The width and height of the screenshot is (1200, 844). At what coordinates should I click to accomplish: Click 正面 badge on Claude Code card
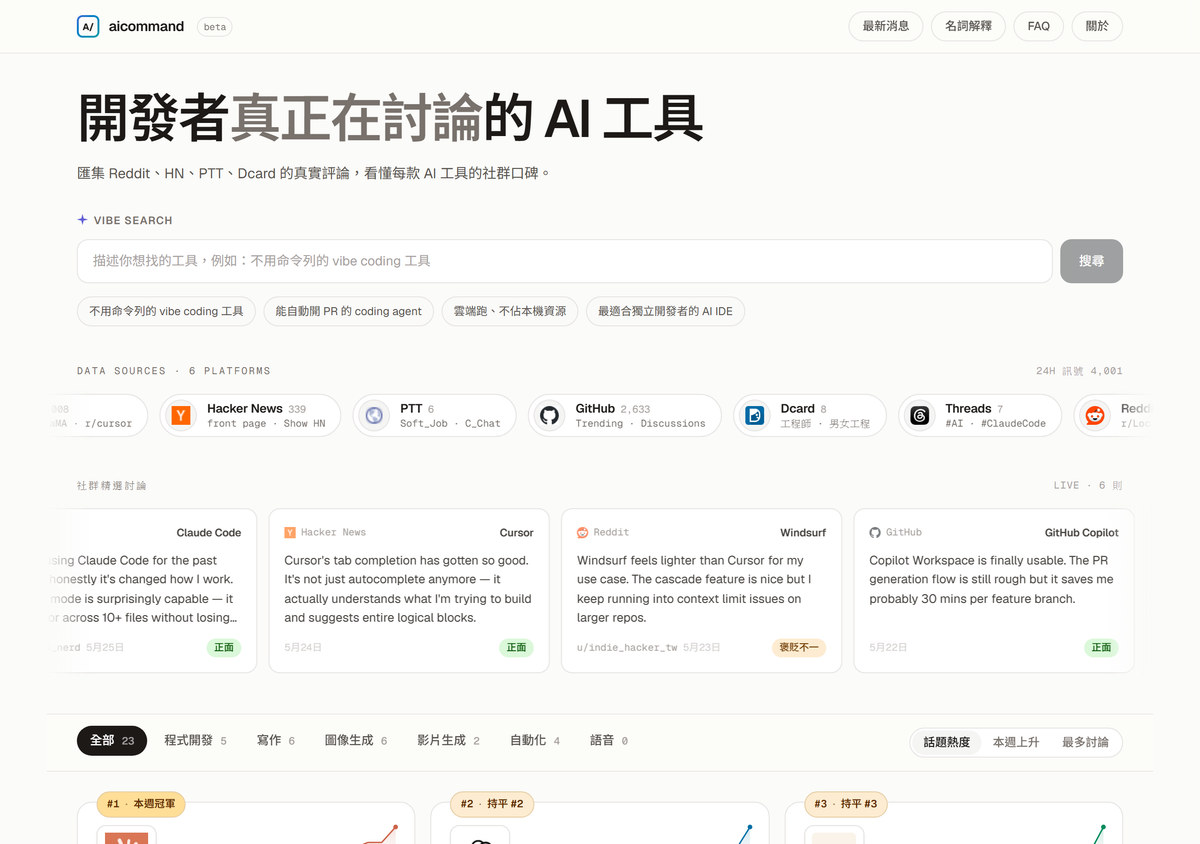(224, 647)
